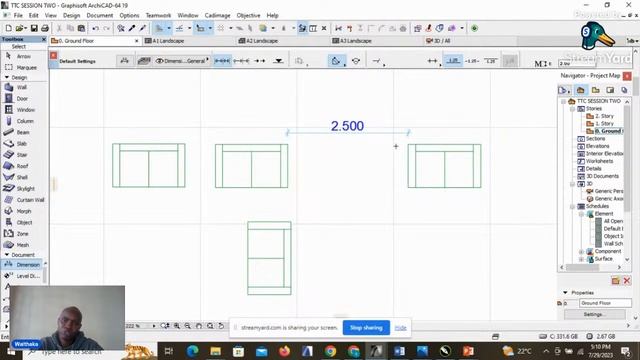This screenshot has height=360, width=640.
Task: Choose linear dimension construction method
Action: pyautogui.click(x=222, y=61)
